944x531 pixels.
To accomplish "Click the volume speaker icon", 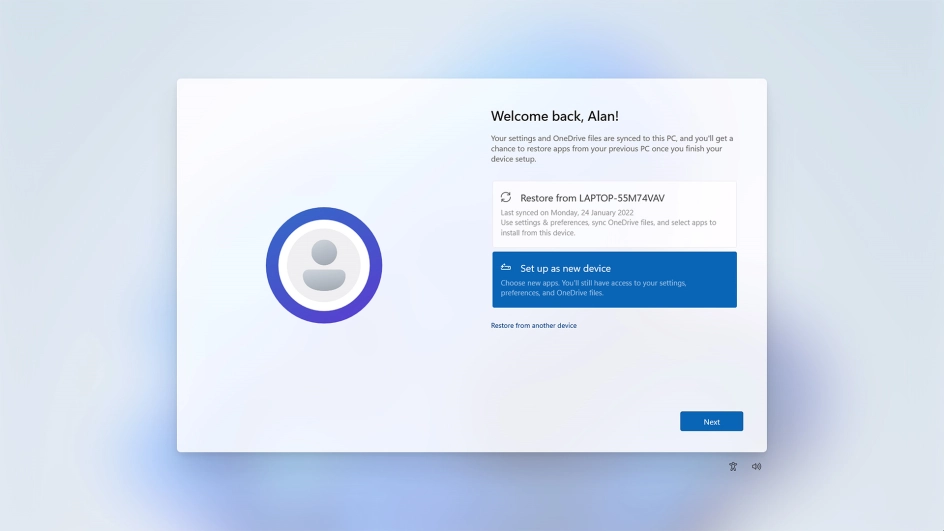I will pos(757,466).
